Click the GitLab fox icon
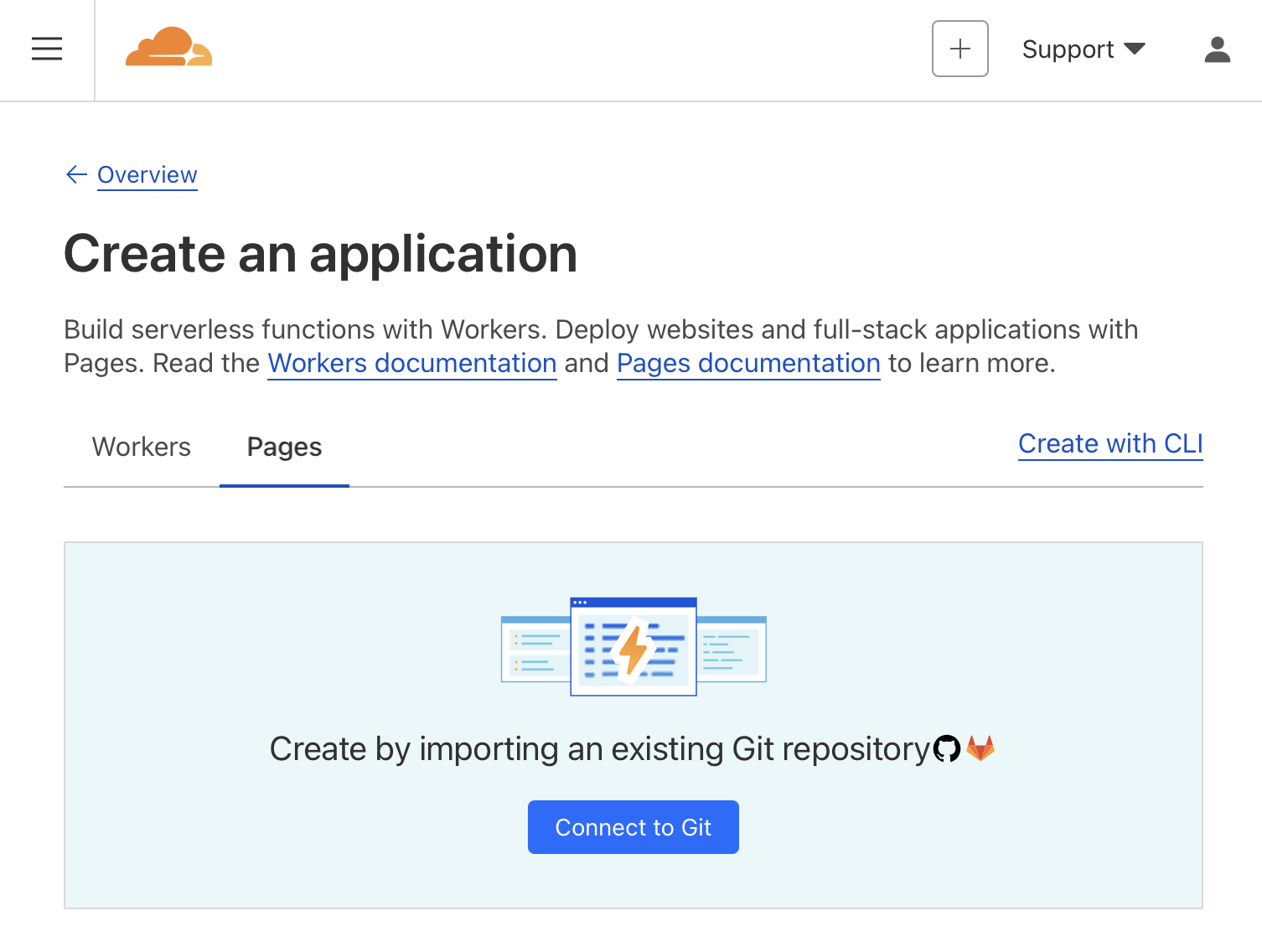The width and height of the screenshot is (1262, 952). click(x=980, y=748)
